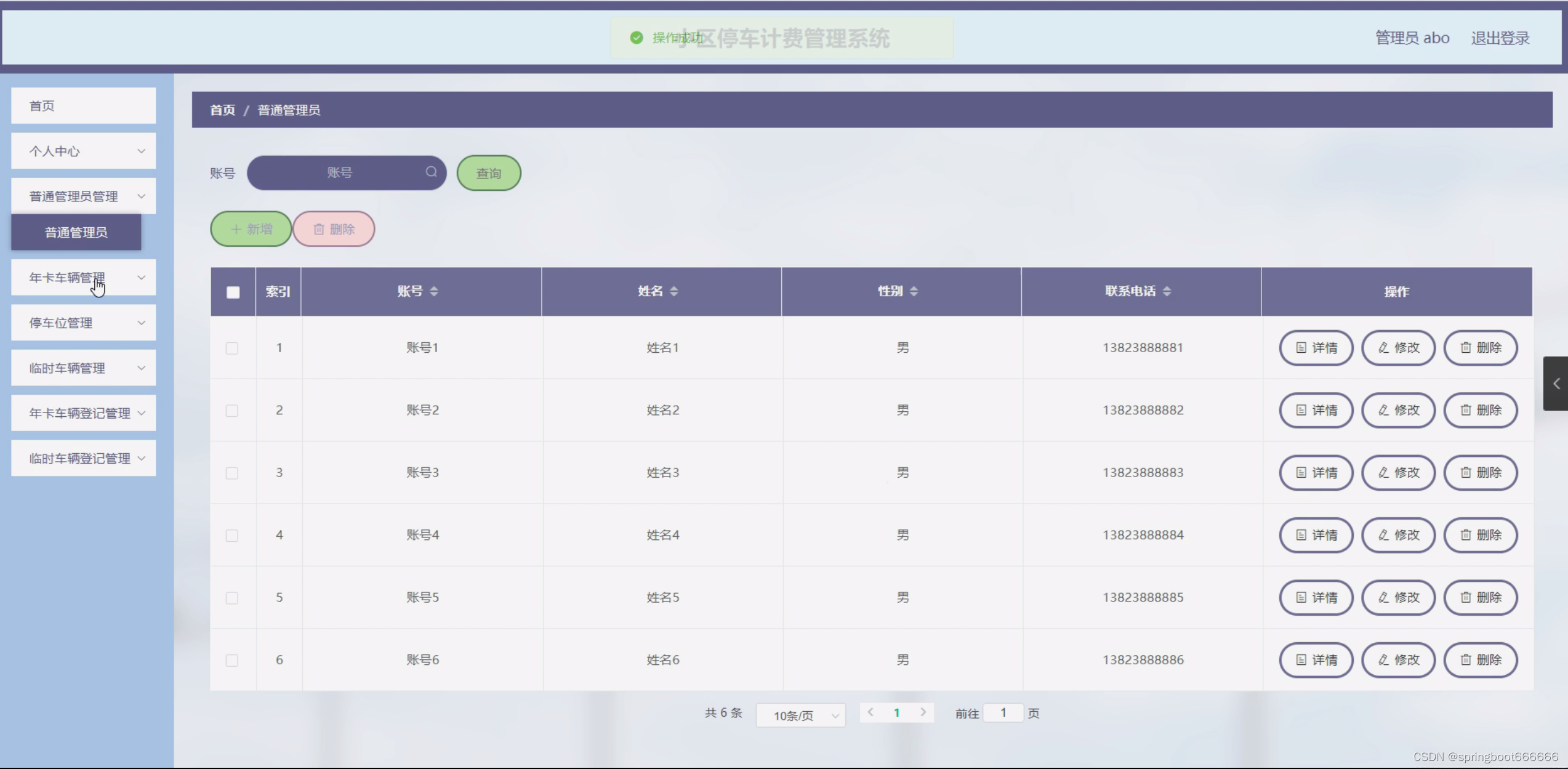Select the checkbox for row 账号4
Viewport: 1568px width, 769px height.
[232, 536]
